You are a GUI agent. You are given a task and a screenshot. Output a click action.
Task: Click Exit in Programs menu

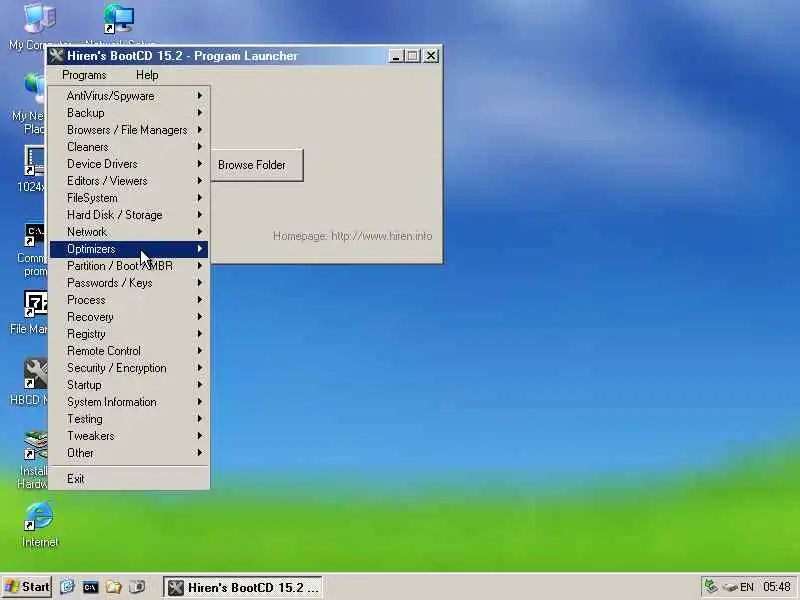pyautogui.click(x=129, y=479)
